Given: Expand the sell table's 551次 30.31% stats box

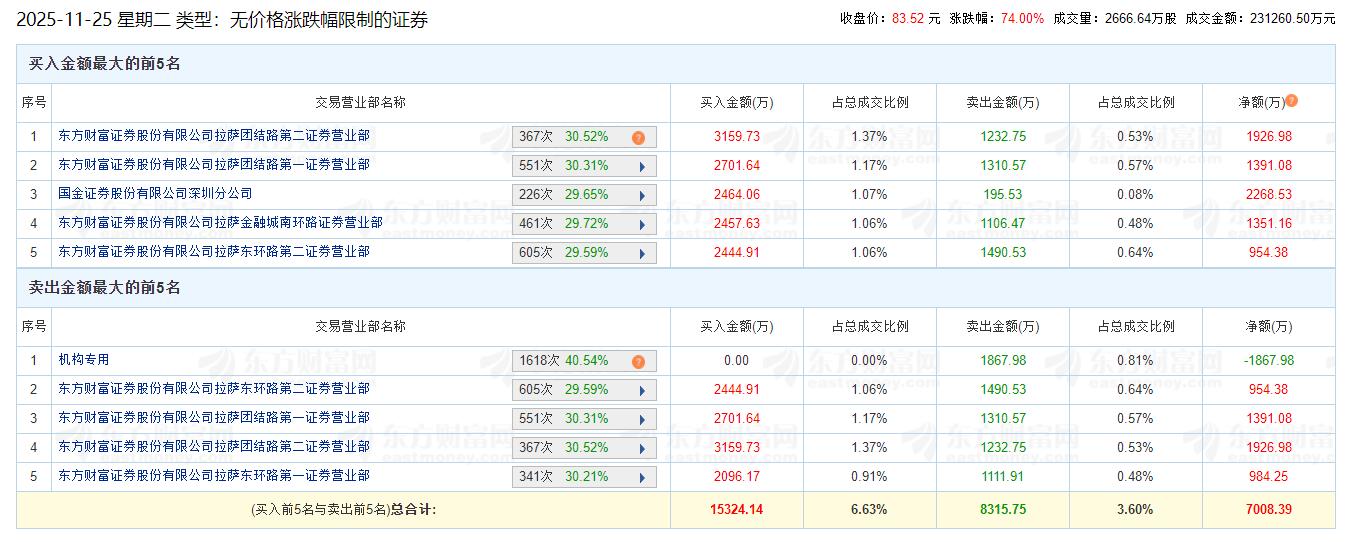Looking at the screenshot, I should [x=641, y=419].
